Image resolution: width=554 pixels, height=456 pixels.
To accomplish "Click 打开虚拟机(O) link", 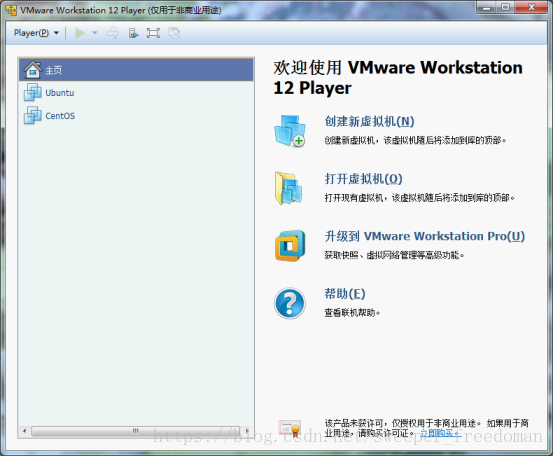I will 363,179.
